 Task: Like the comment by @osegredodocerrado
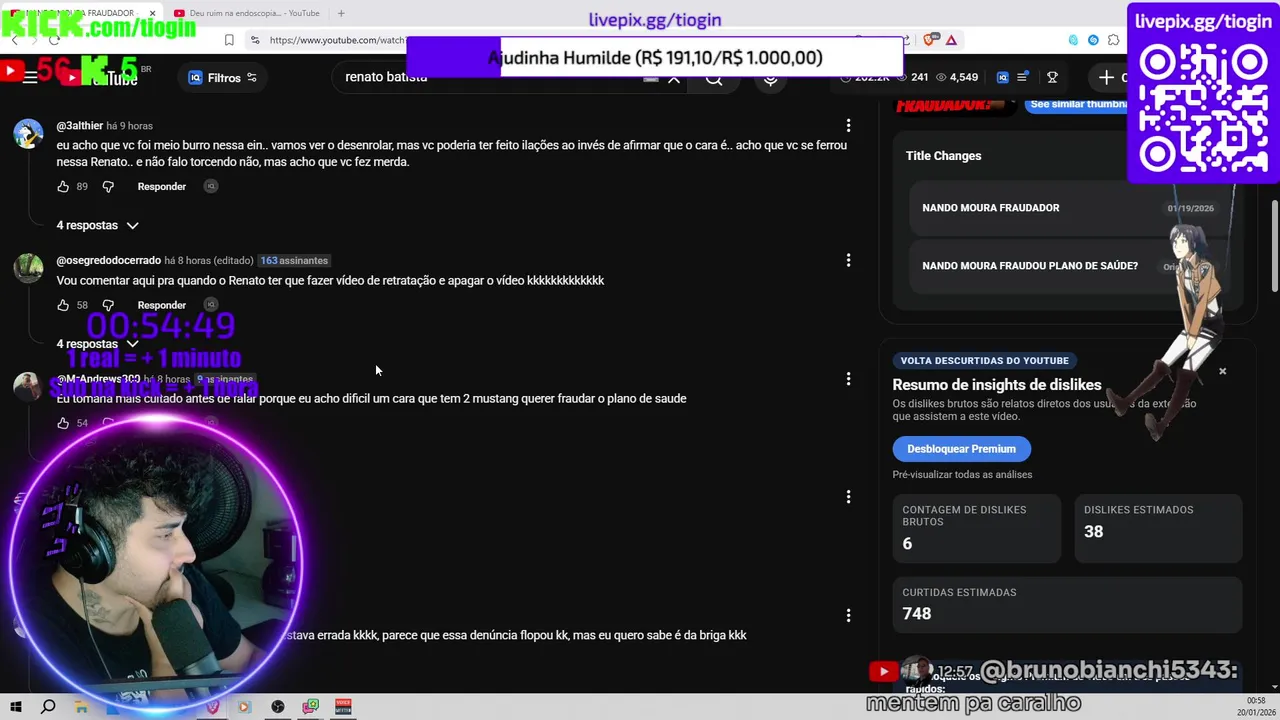tap(63, 305)
